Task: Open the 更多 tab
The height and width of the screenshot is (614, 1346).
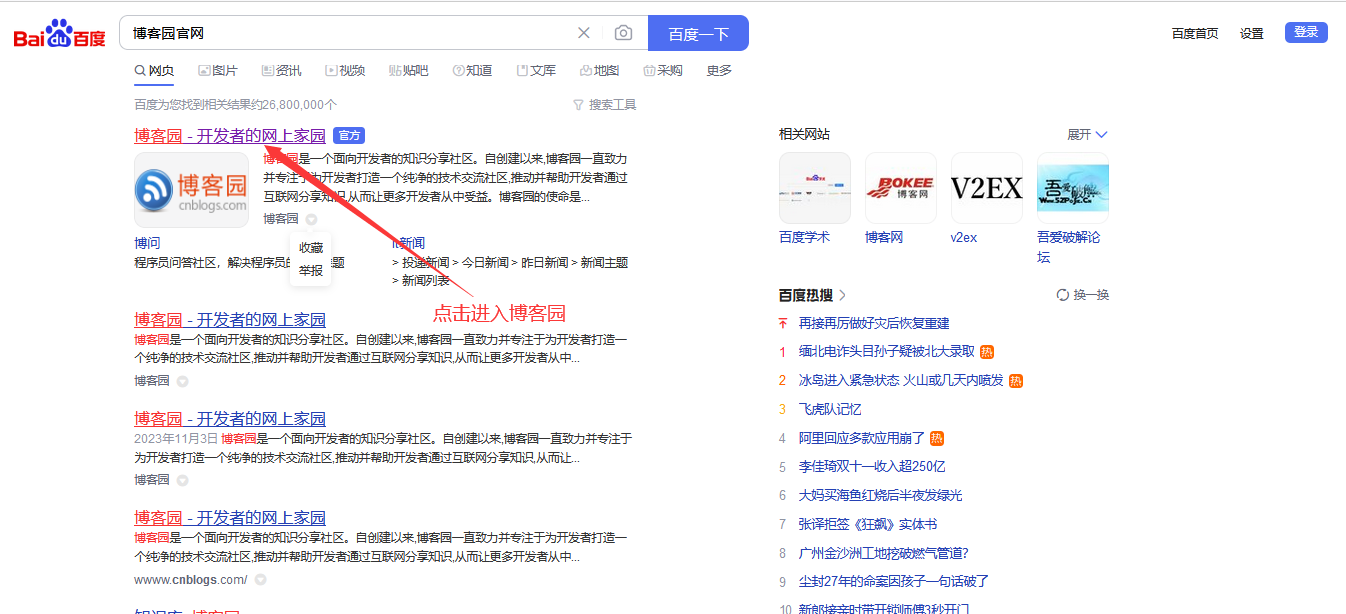Action: tap(719, 71)
